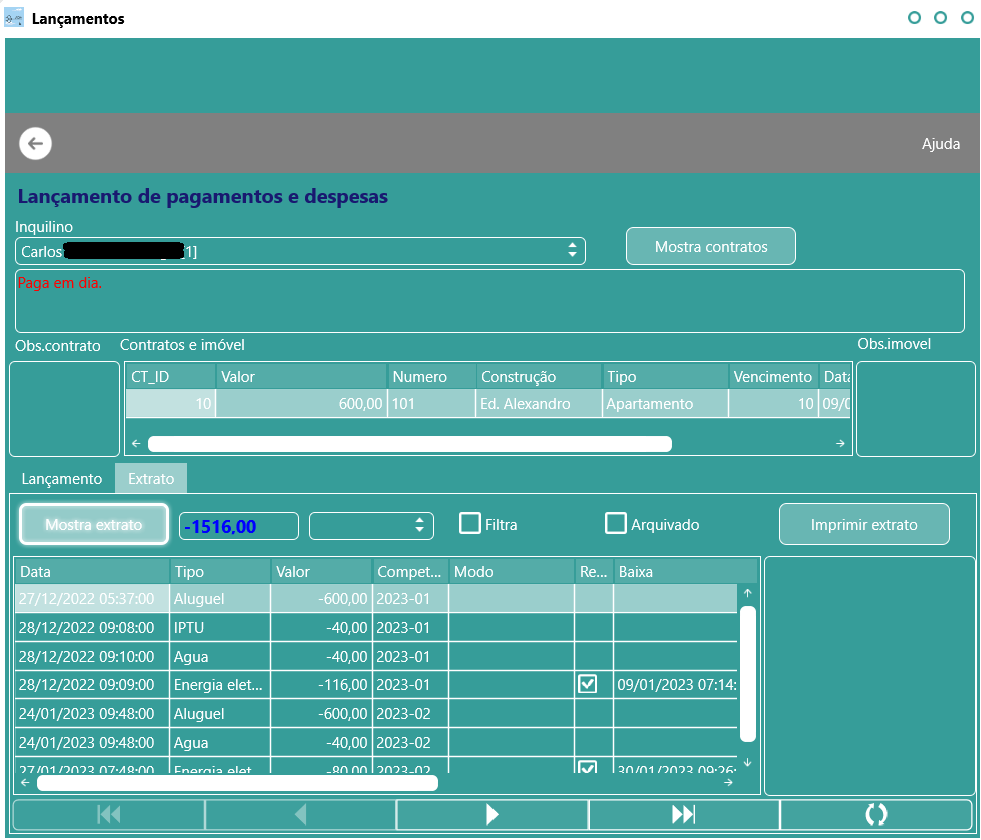Go to first record navigation icon
Image resolution: width=981 pixels, height=840 pixels.
(x=109, y=814)
